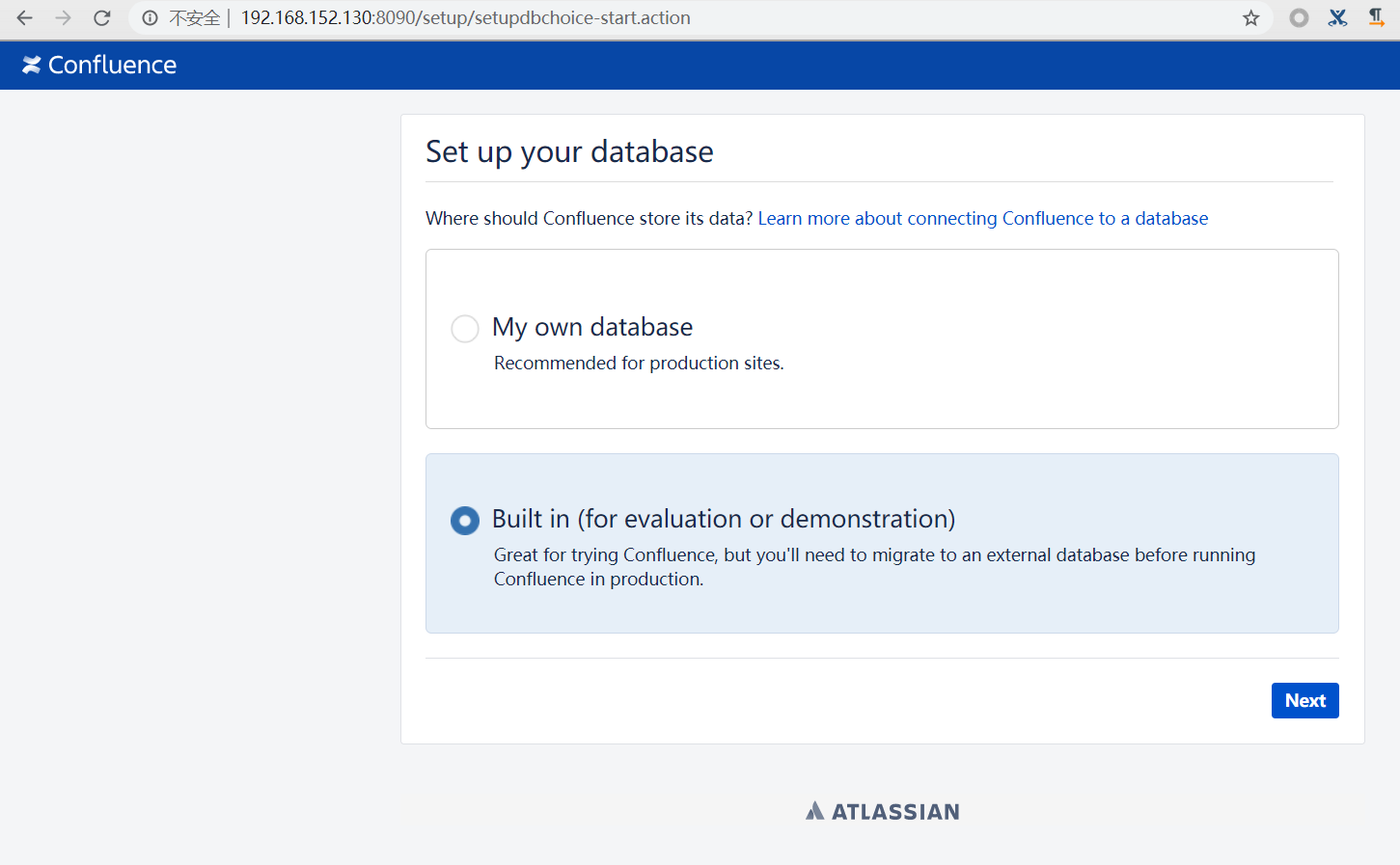This screenshot has height=865, width=1400.
Task: Click the rightmost toolbar extension icon
Action: tap(1377, 18)
